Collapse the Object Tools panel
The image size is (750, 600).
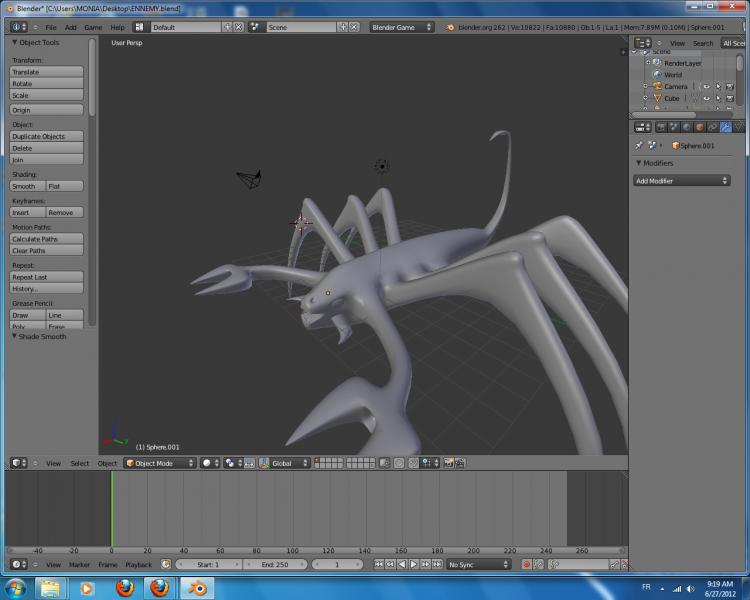(x=14, y=43)
